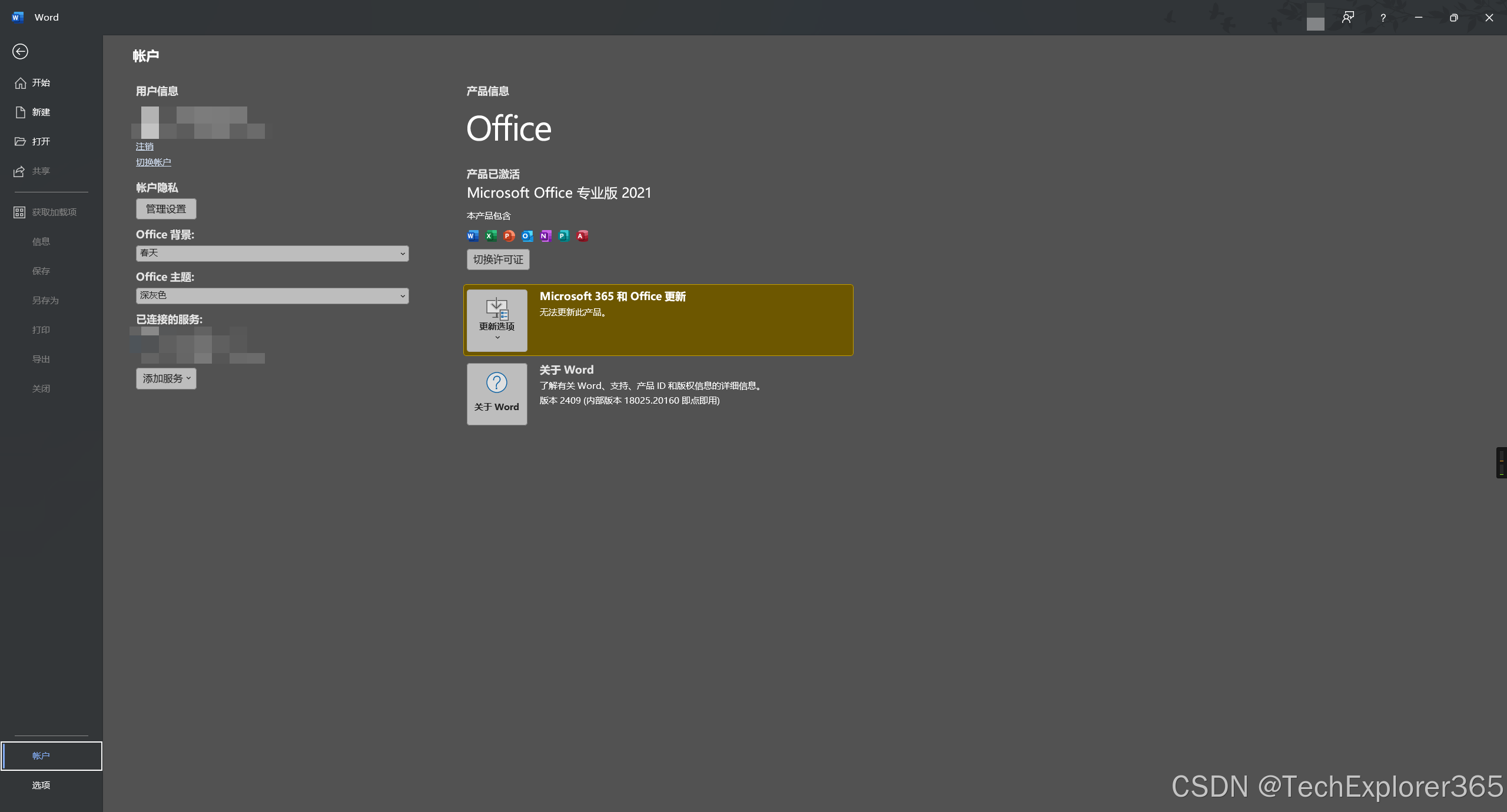Open the Office 背景 dropdown
The width and height of the screenshot is (1507, 812).
(272, 253)
